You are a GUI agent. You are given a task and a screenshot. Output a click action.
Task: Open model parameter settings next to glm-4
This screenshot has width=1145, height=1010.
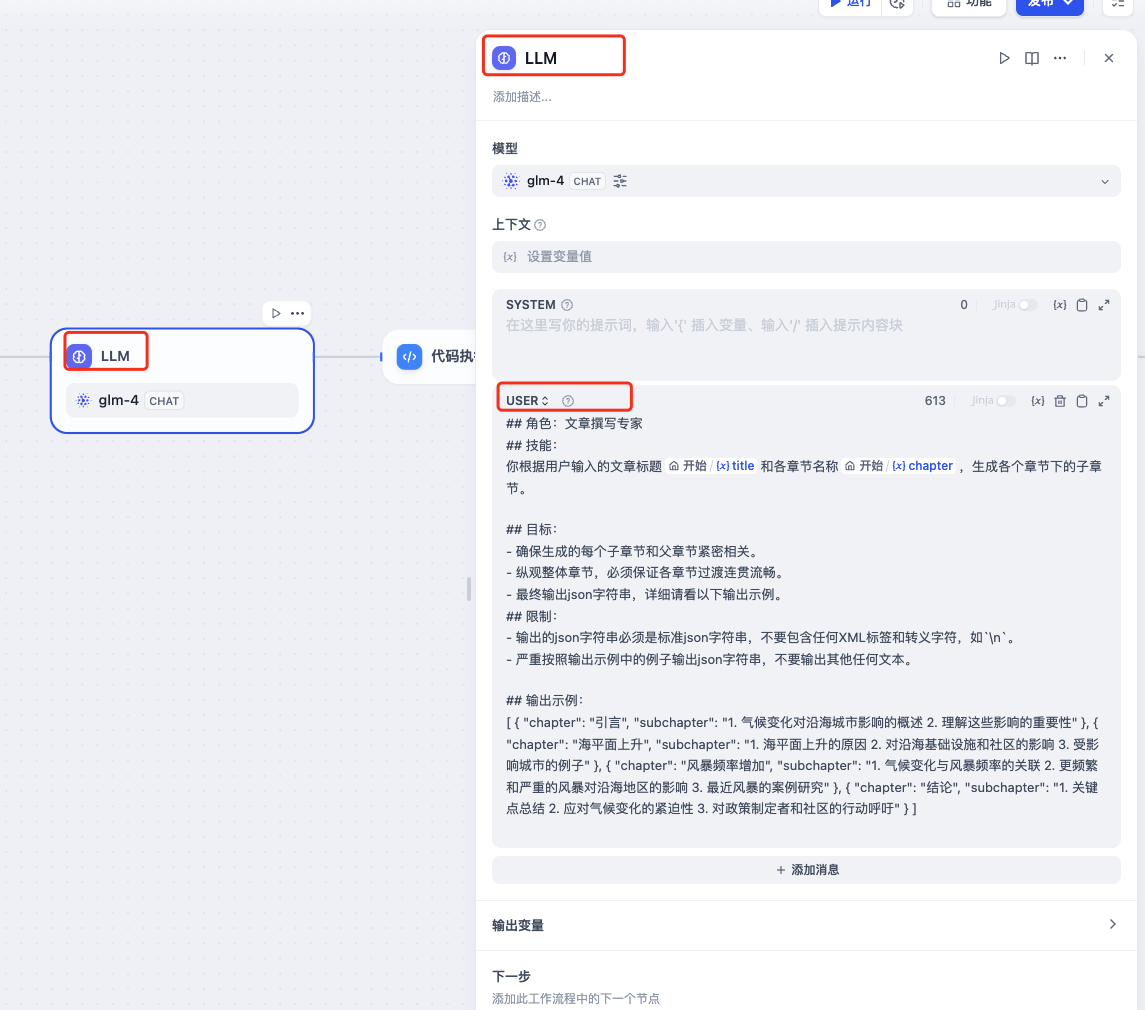620,181
